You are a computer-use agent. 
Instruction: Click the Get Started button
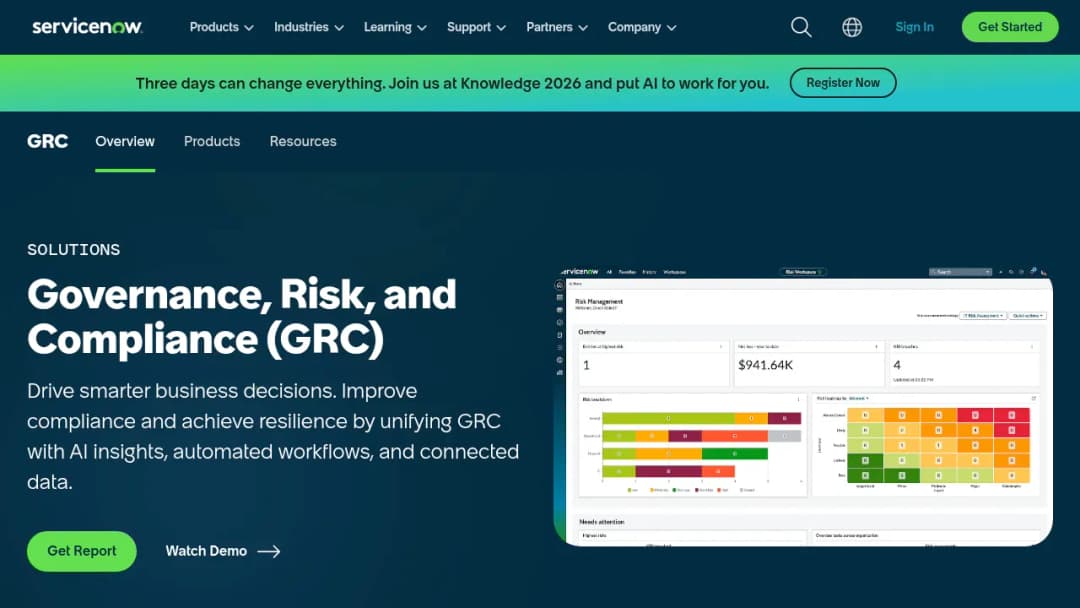click(x=1010, y=27)
